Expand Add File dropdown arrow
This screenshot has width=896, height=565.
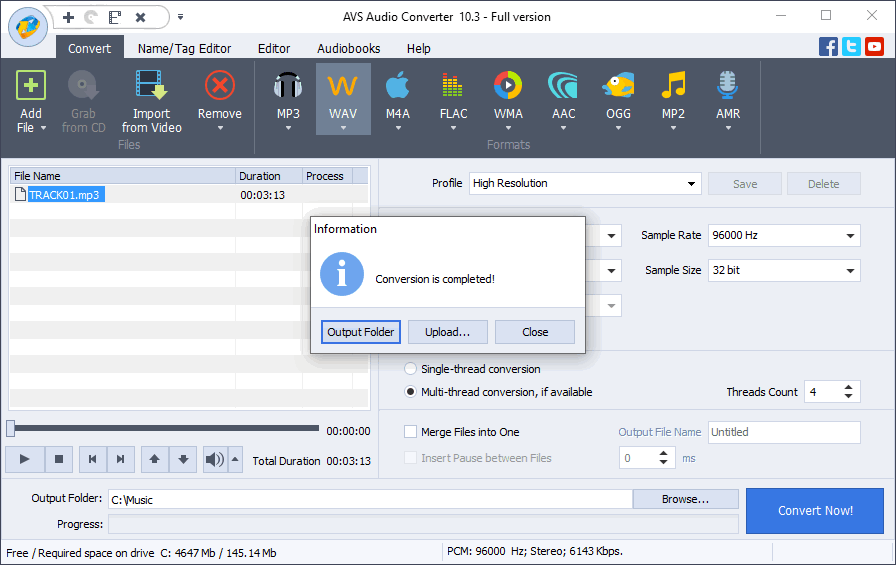tap(43, 129)
